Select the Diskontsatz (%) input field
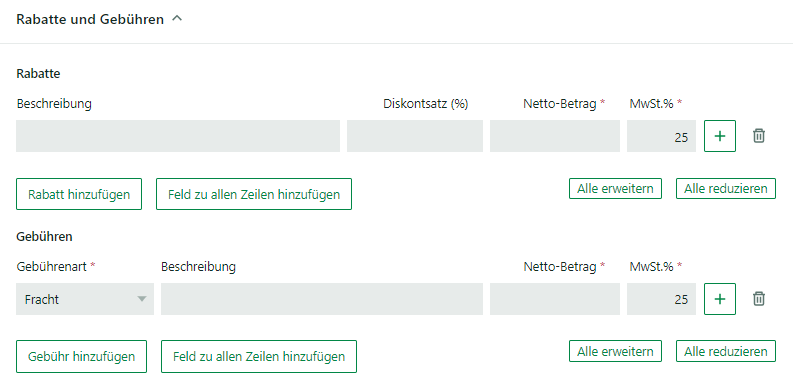The height and width of the screenshot is (388, 793). pos(415,136)
